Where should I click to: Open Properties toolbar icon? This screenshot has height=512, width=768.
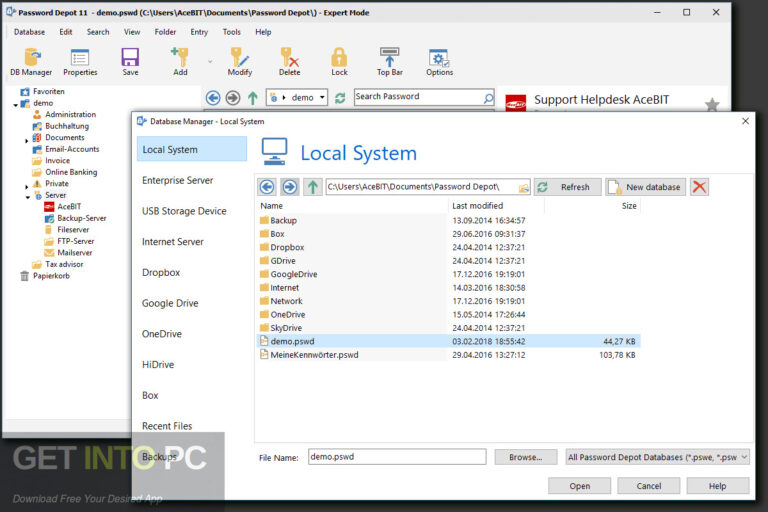coord(80,62)
